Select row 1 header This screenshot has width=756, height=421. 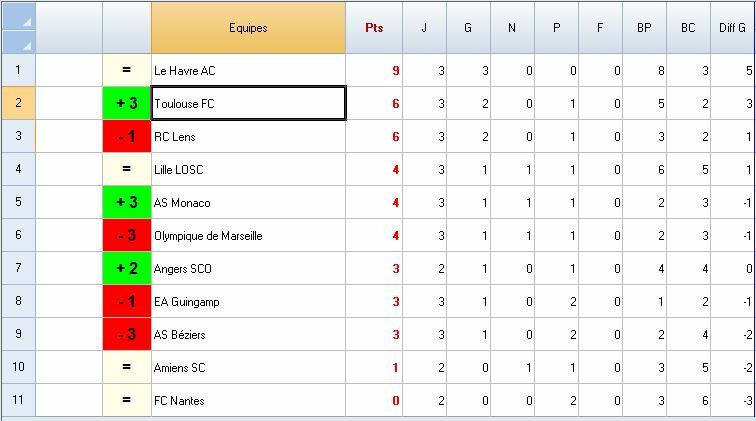pos(18,71)
